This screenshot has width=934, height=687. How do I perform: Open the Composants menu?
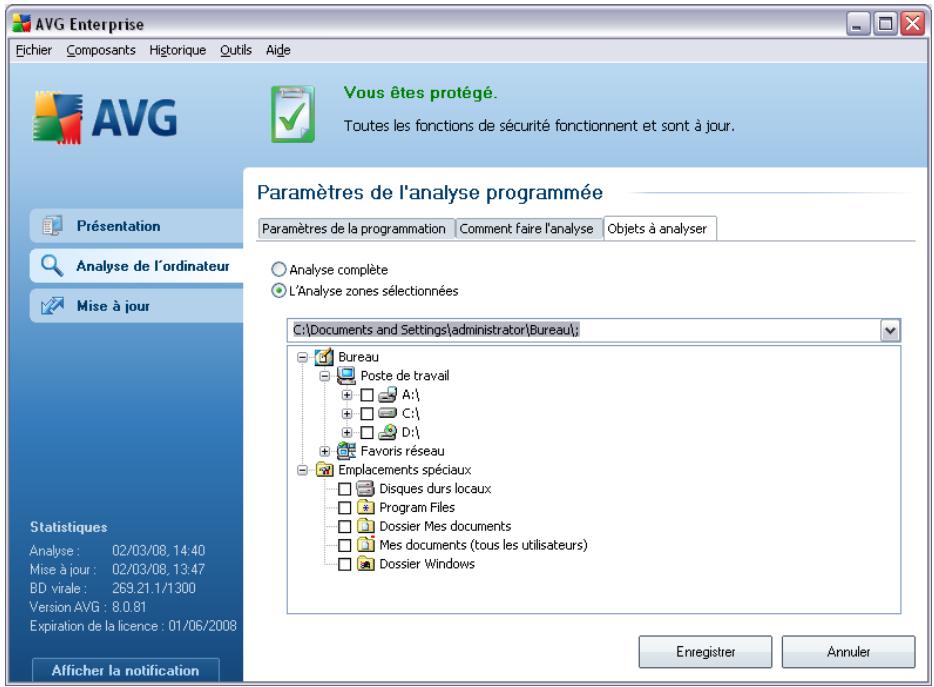pyautogui.click(x=101, y=50)
